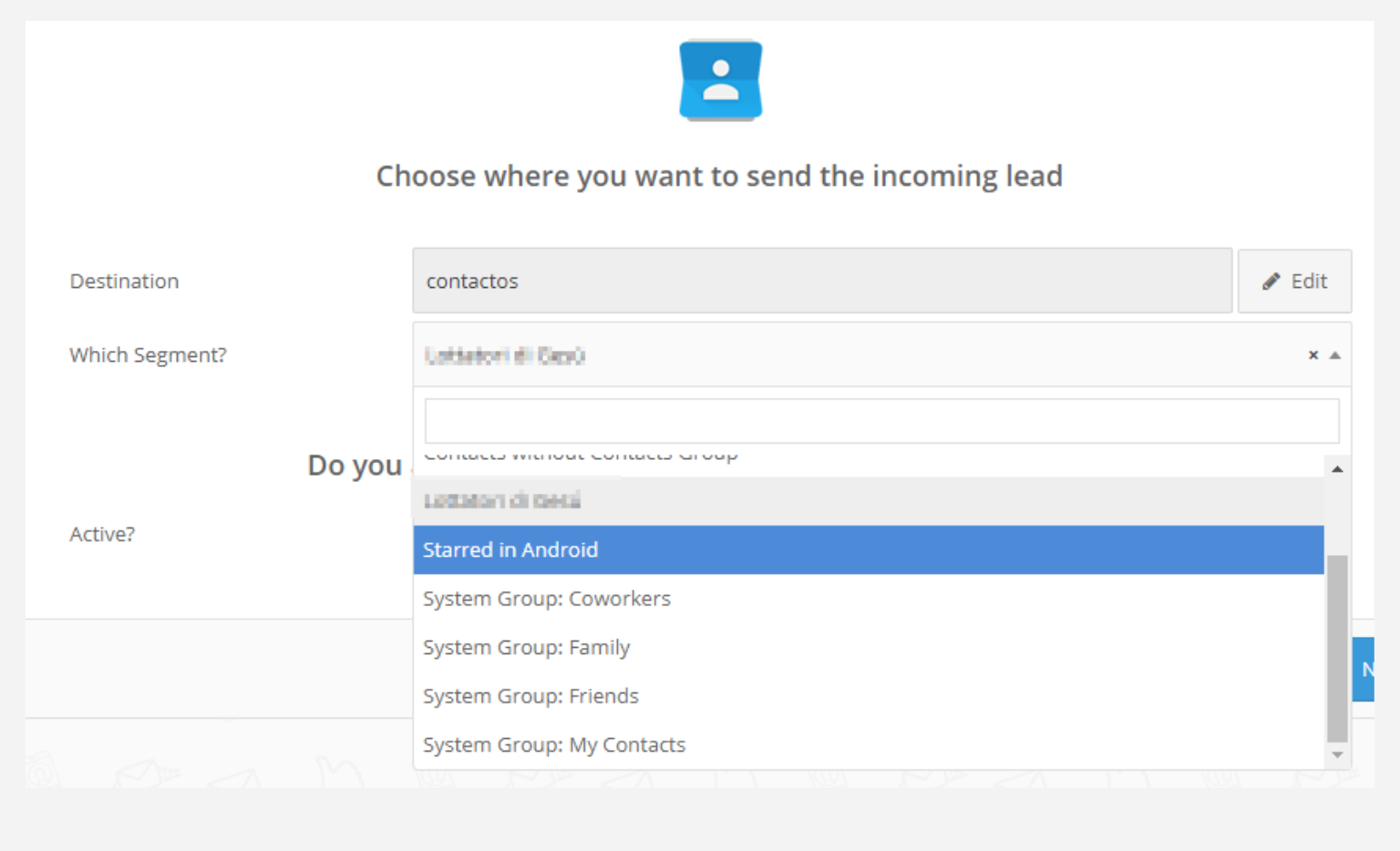Click the Destination field showing contactos

(x=821, y=282)
